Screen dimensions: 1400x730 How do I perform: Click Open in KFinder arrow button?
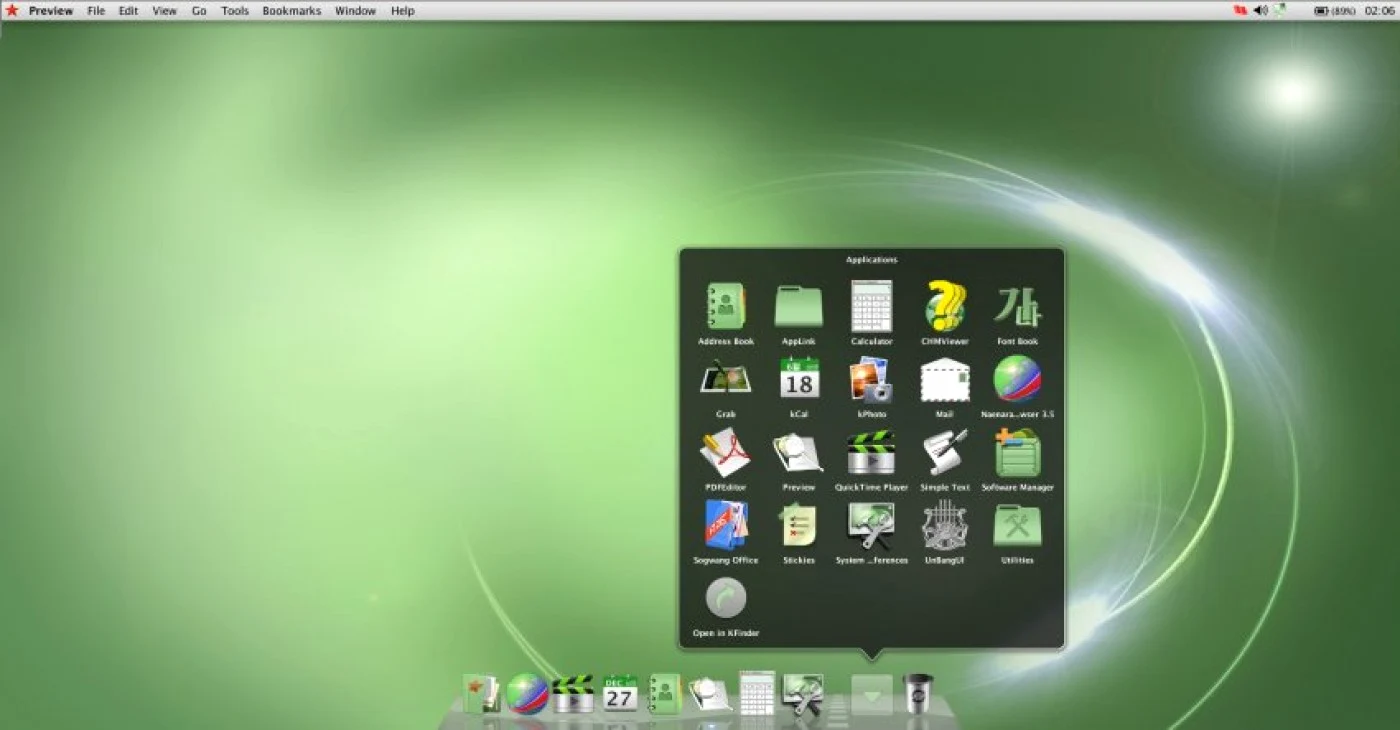point(726,598)
